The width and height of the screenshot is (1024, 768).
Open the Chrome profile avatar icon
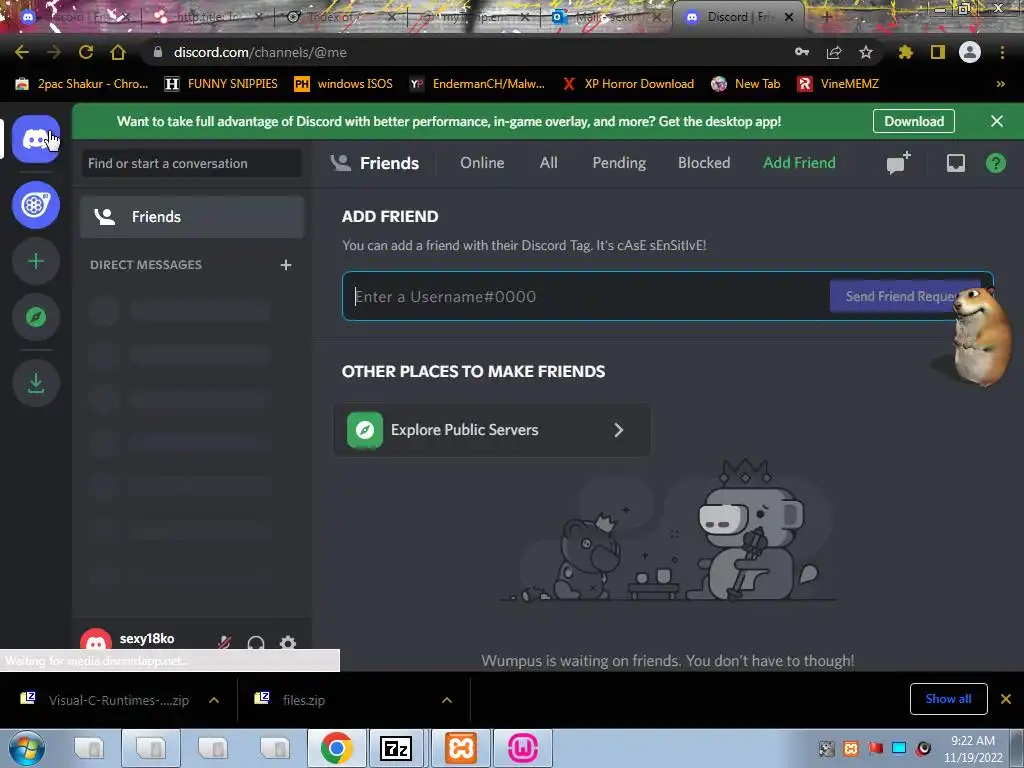click(x=970, y=52)
